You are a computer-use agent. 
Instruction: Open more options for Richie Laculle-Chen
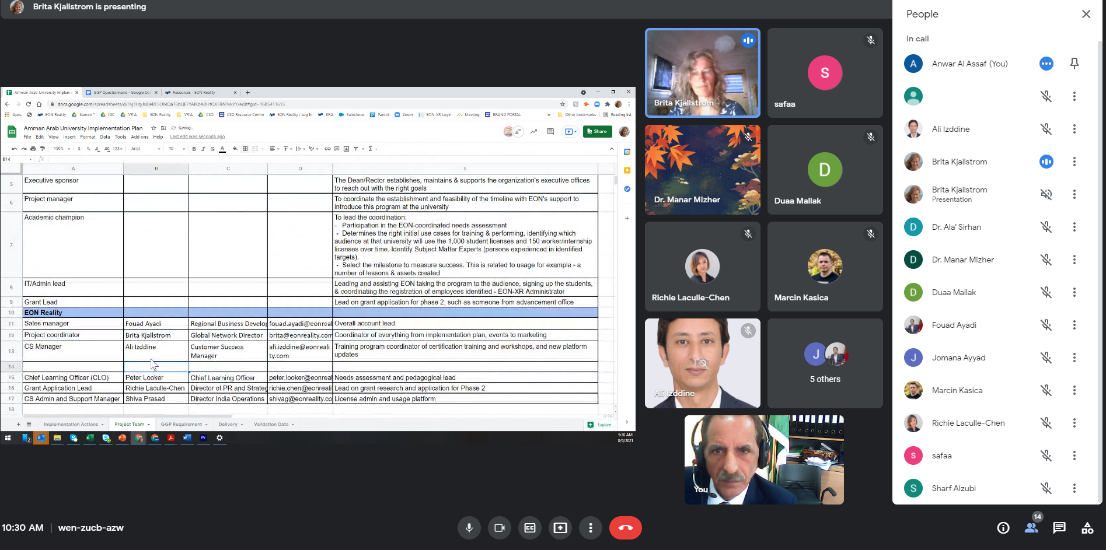coord(1074,423)
